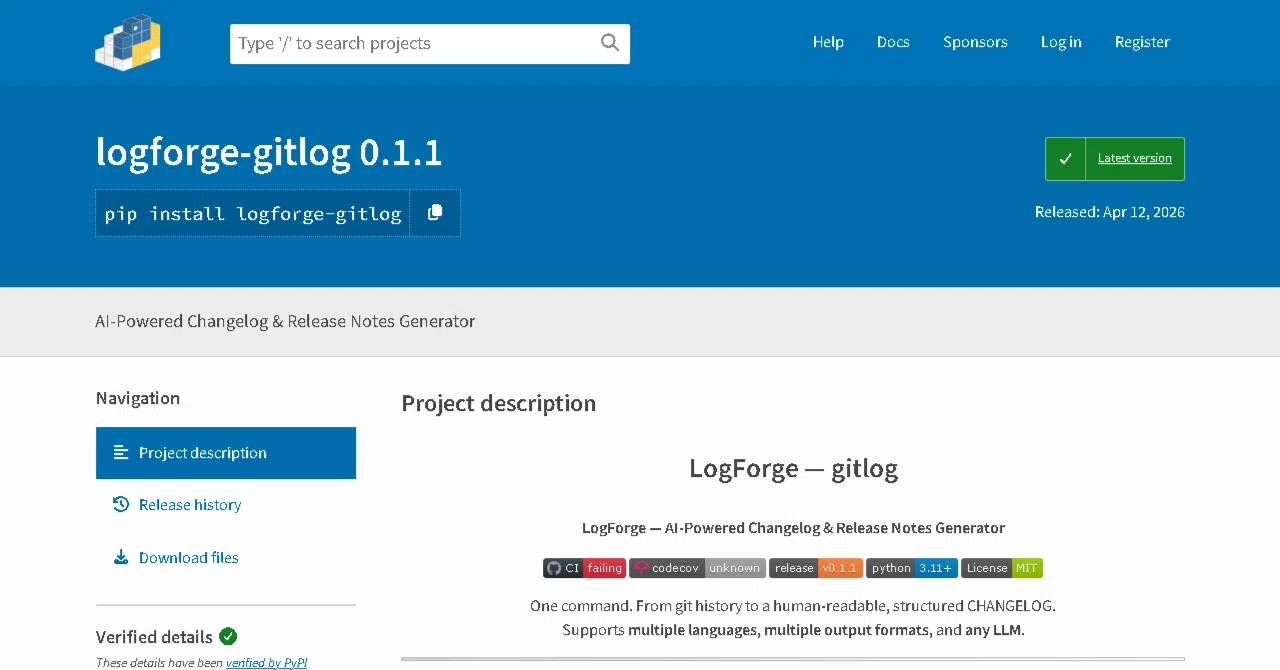Open the Docs link in header
The height and width of the screenshot is (670, 1280).
[893, 42]
